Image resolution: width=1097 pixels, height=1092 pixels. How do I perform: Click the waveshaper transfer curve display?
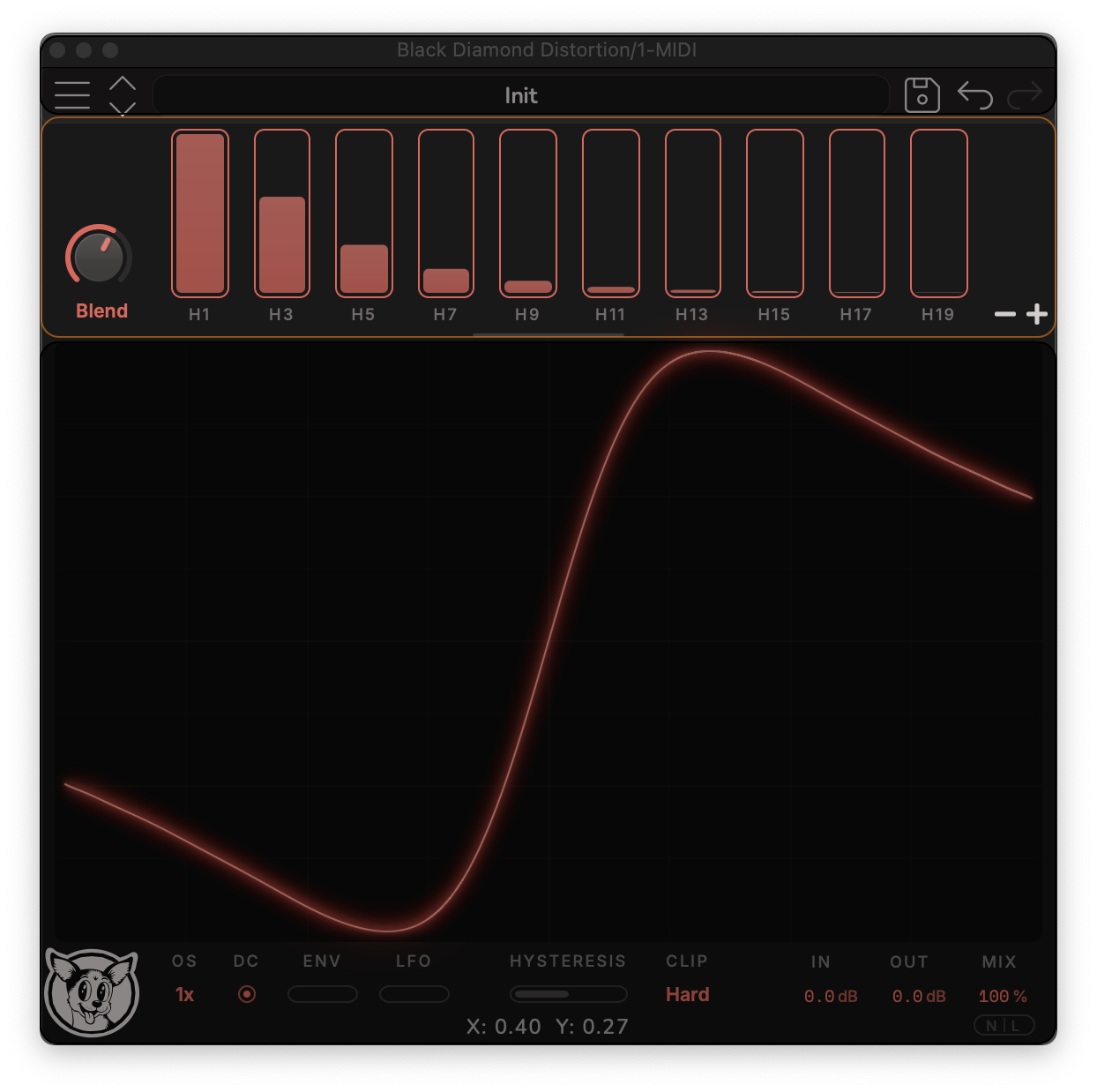pyautogui.click(x=548, y=641)
